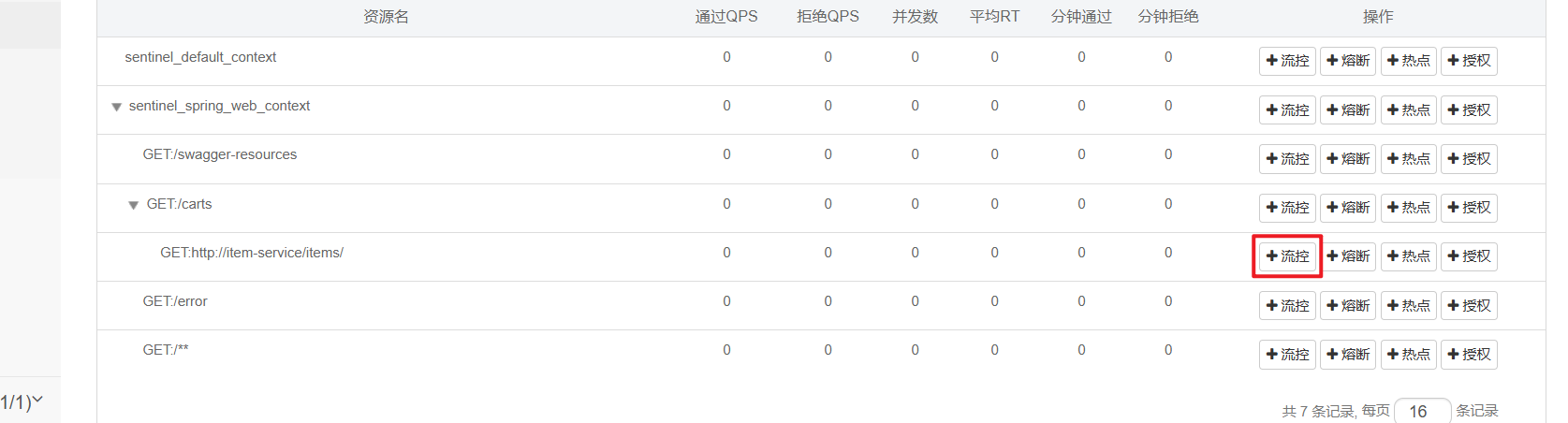Add authorization rule for sentinel_default_context
Viewport: 1568px width, 423px height.
[x=1469, y=61]
